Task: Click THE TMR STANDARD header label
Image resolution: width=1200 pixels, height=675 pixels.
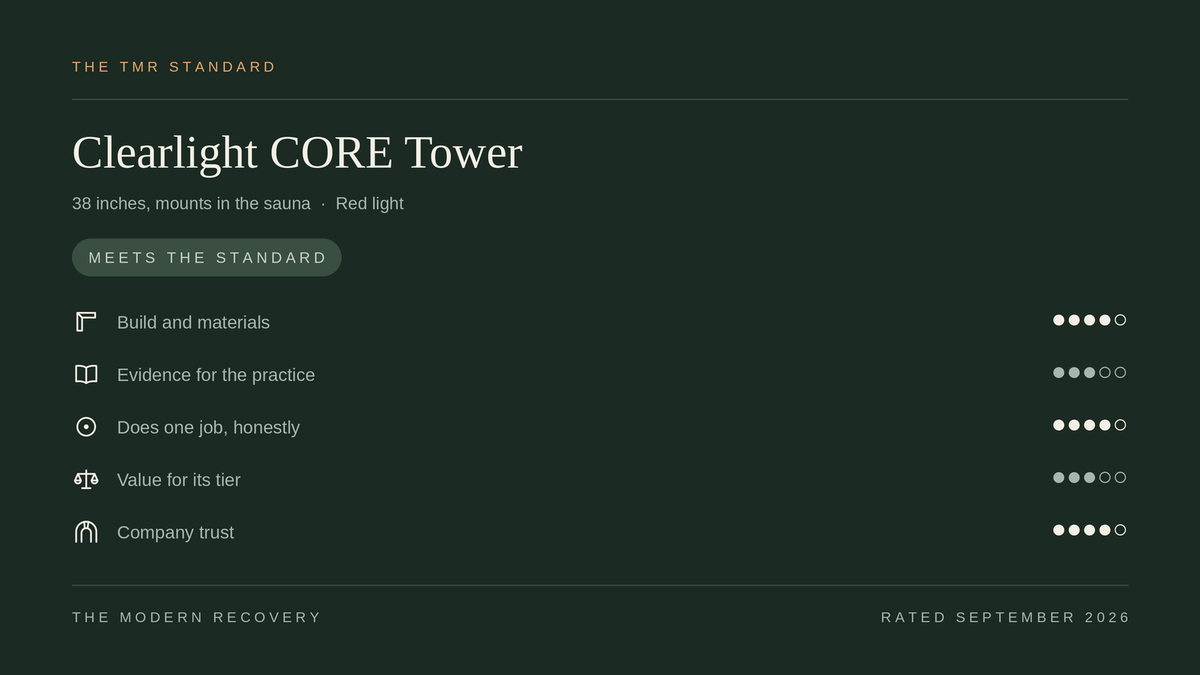Action: click(174, 67)
